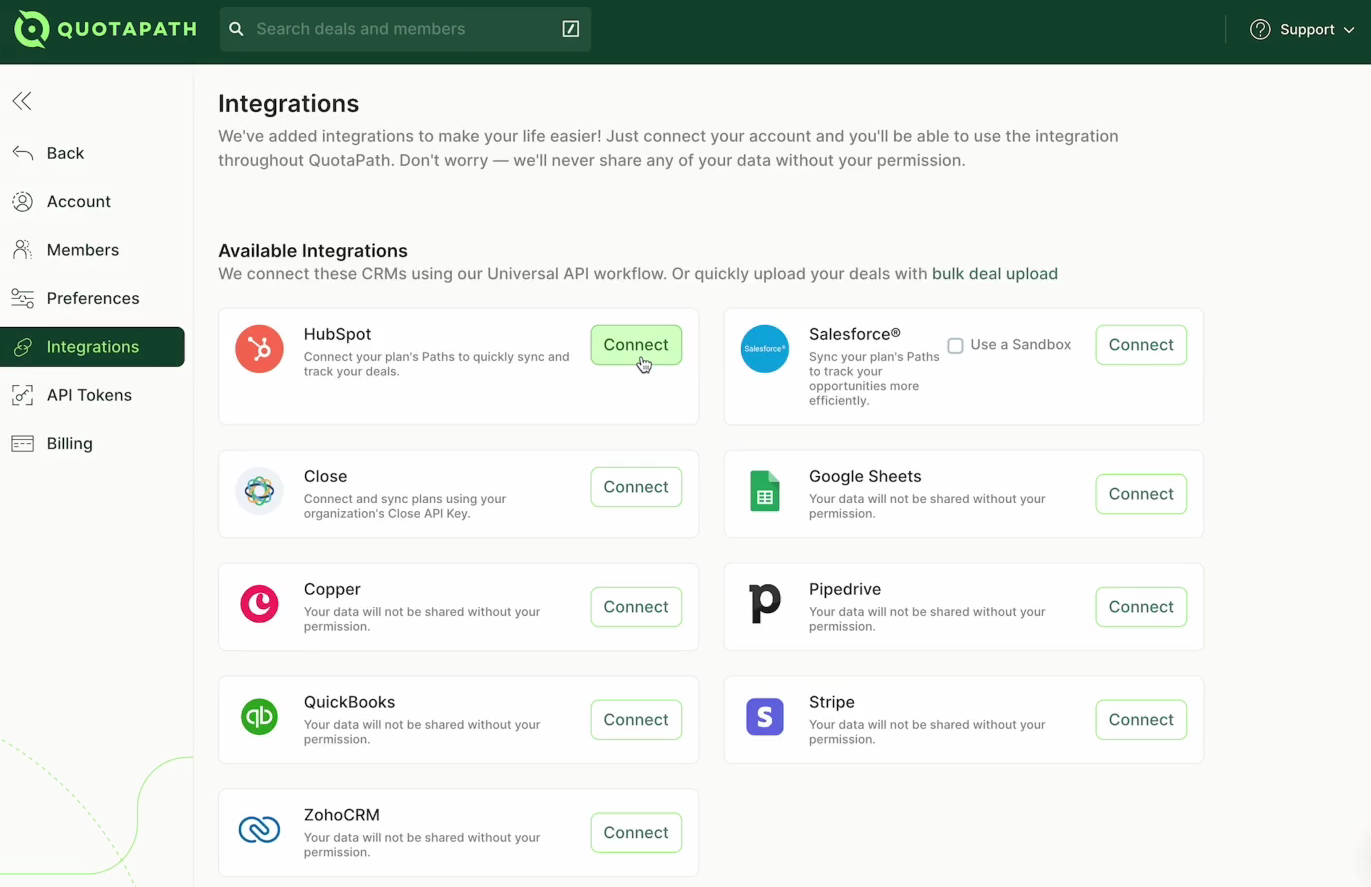Click the Copper logo icon
The width and height of the screenshot is (1371, 887).
(x=259, y=604)
